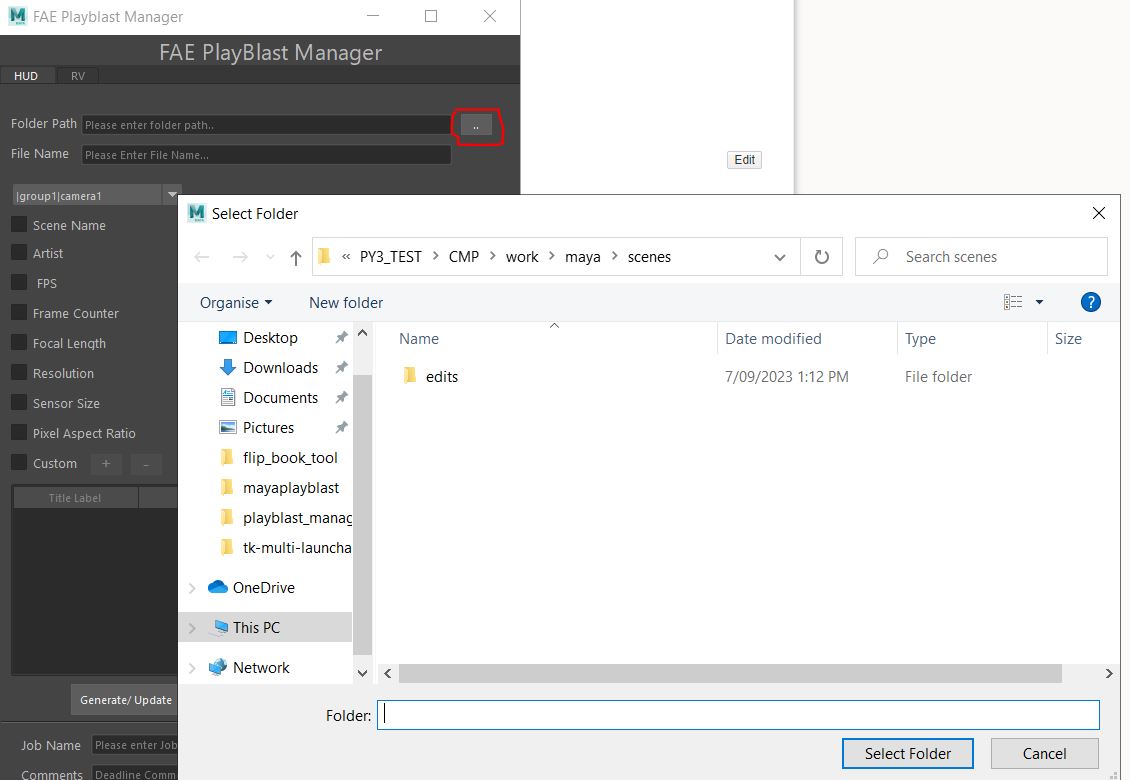Enable the Scene Name checkbox
This screenshot has height=780, width=1130.
pyautogui.click(x=19, y=224)
